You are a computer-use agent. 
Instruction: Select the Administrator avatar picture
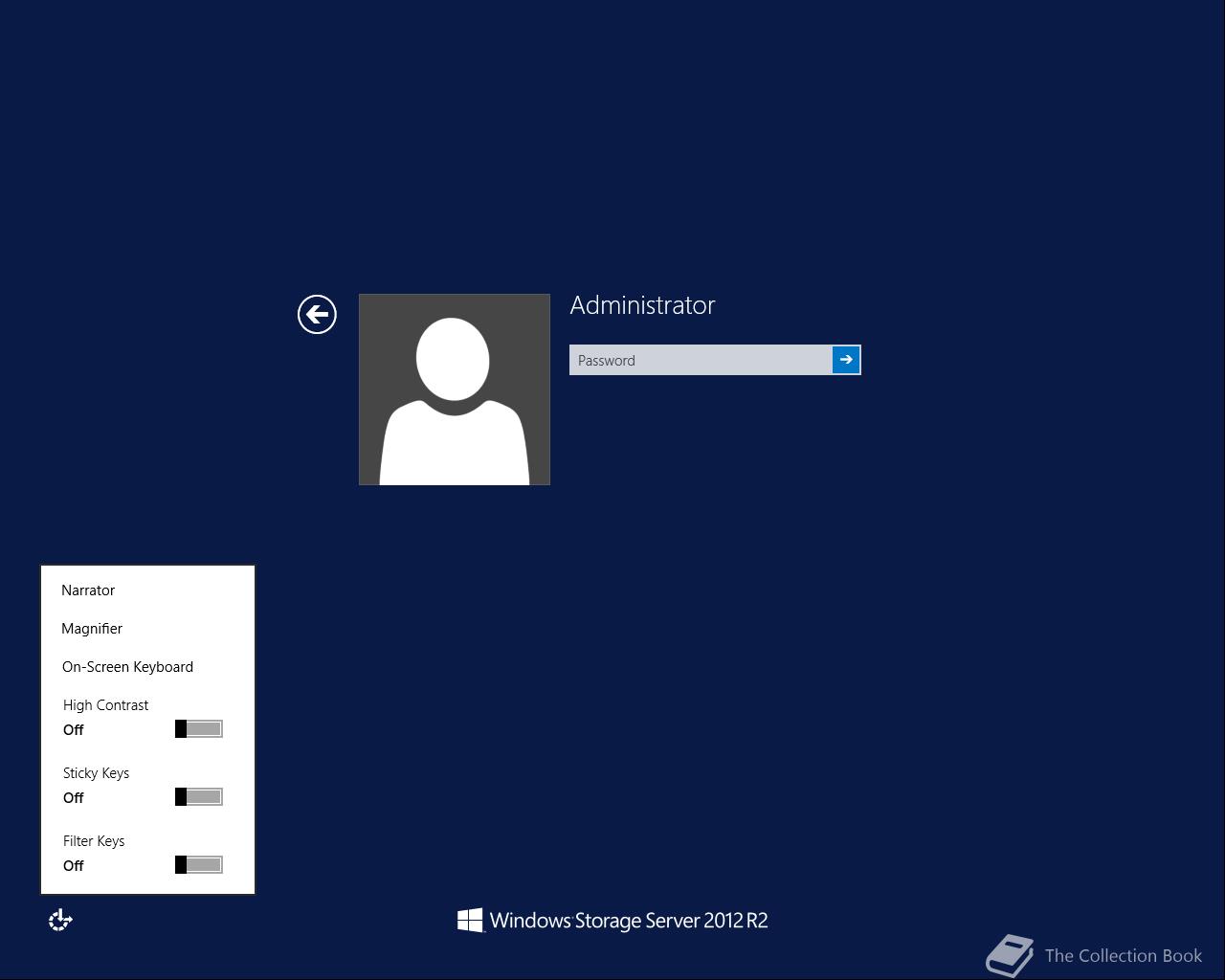(454, 389)
